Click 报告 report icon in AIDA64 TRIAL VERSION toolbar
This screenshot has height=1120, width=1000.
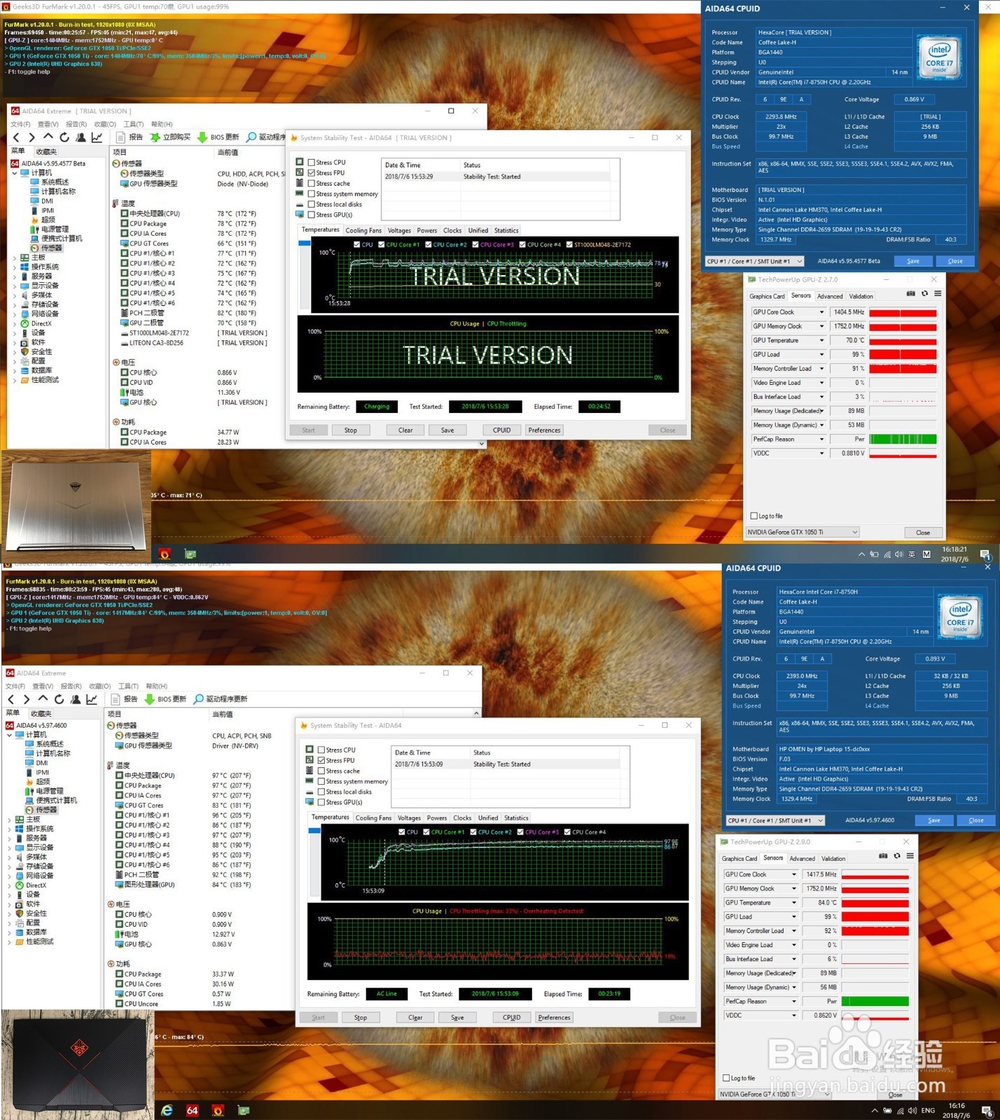[119, 137]
